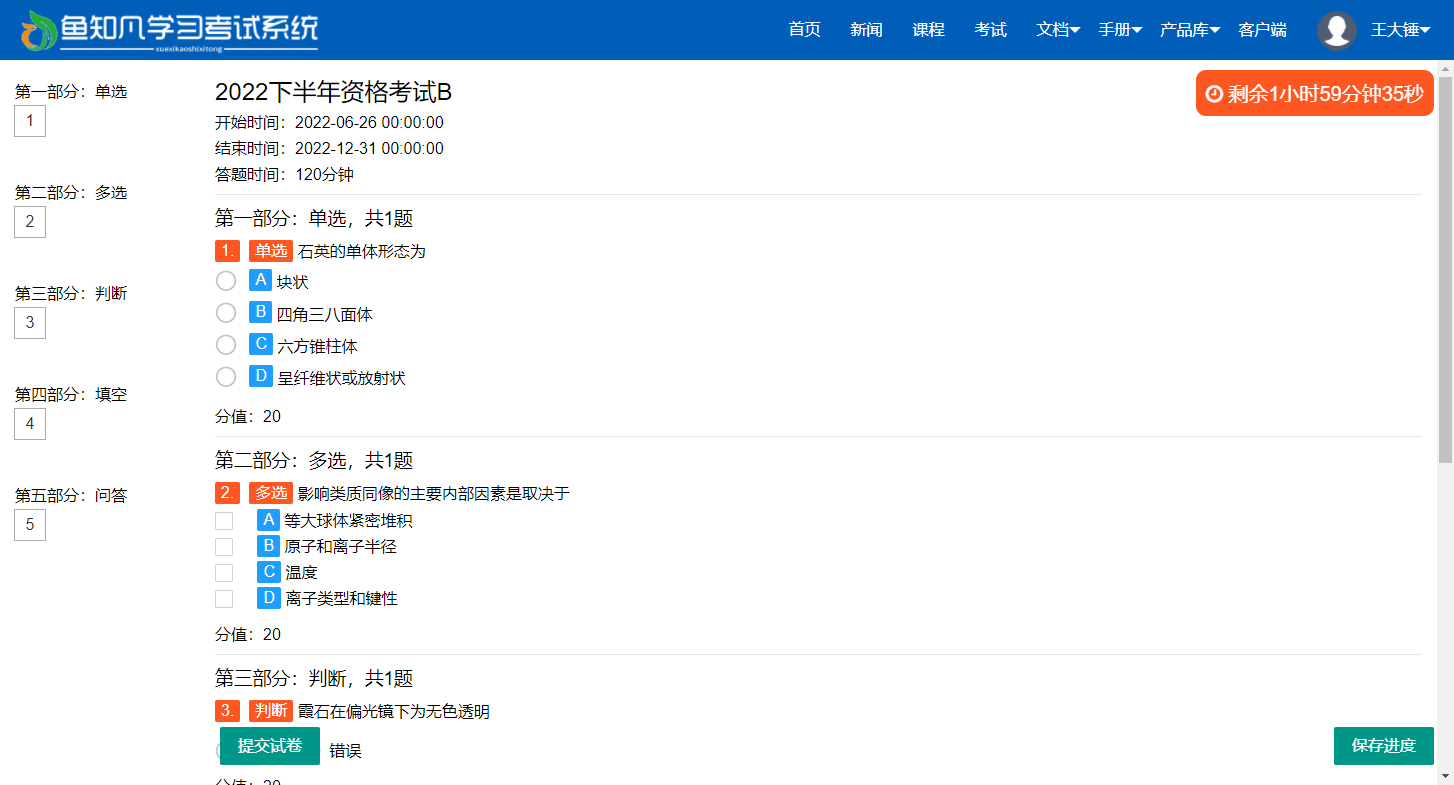Open the 产品库 dropdown menu
This screenshot has width=1454, height=785.
tap(1190, 30)
